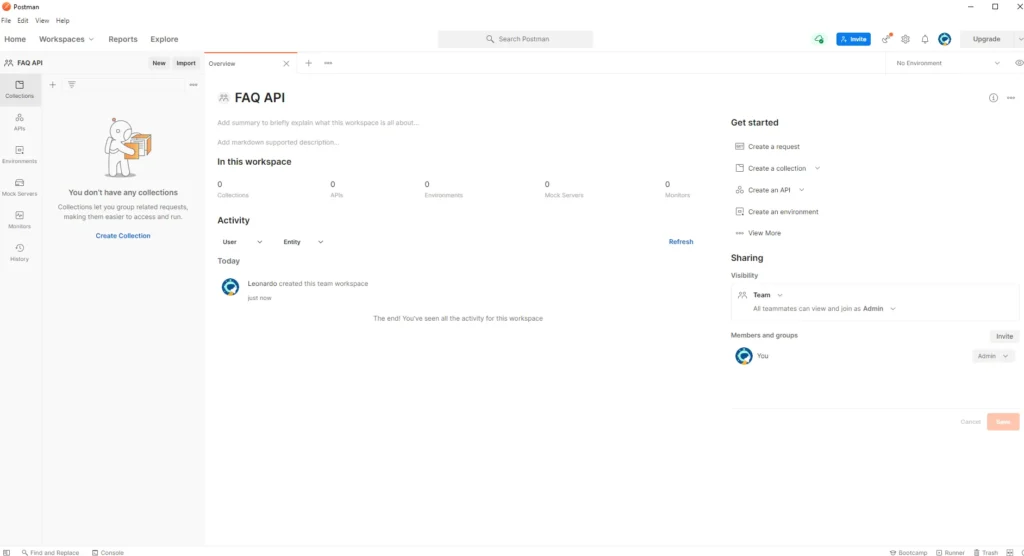Open the Collections sidebar panel
Screen dimensions: 1024x556
(x=20, y=90)
